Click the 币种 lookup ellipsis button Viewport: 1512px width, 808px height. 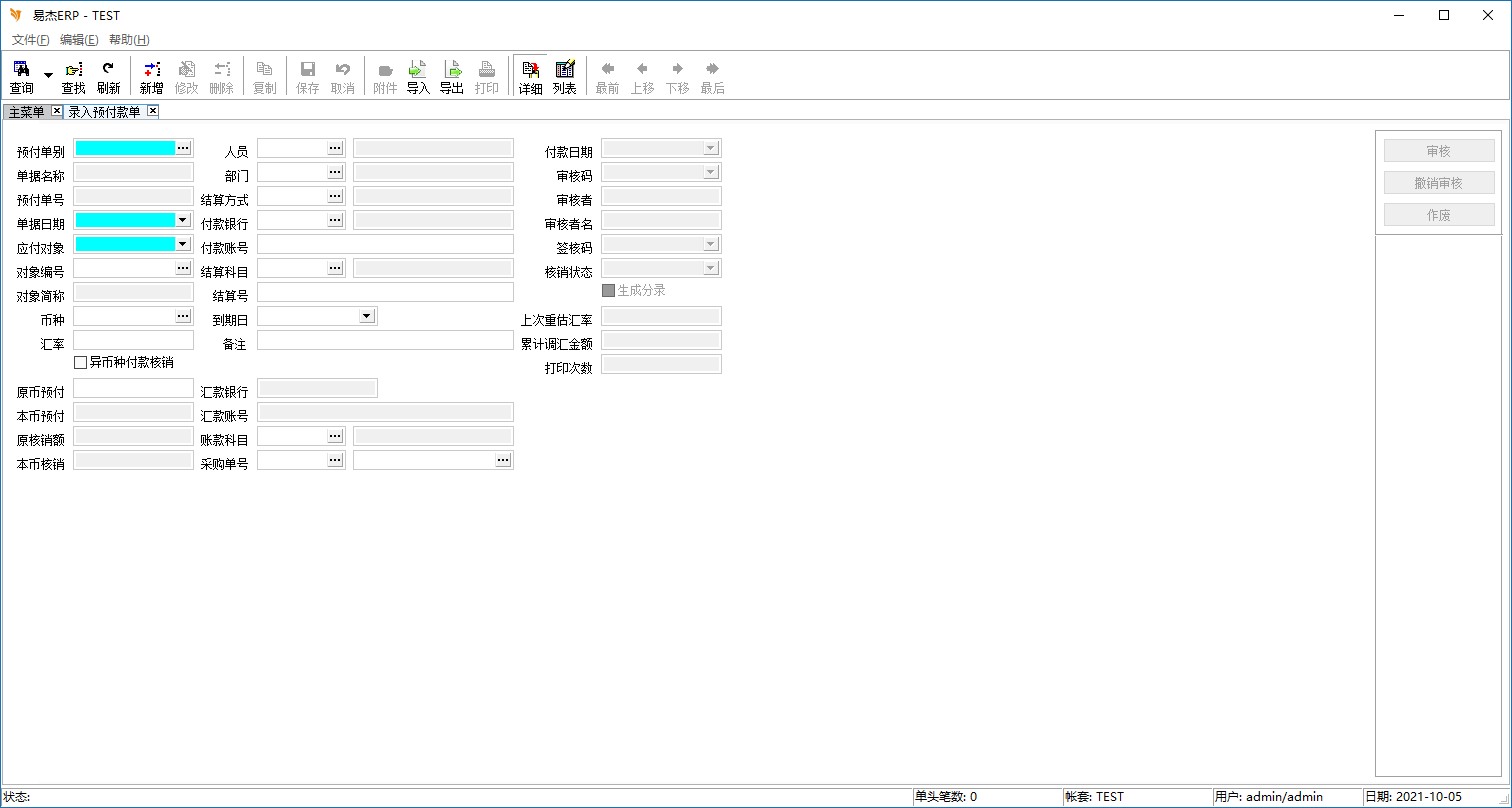[183, 316]
